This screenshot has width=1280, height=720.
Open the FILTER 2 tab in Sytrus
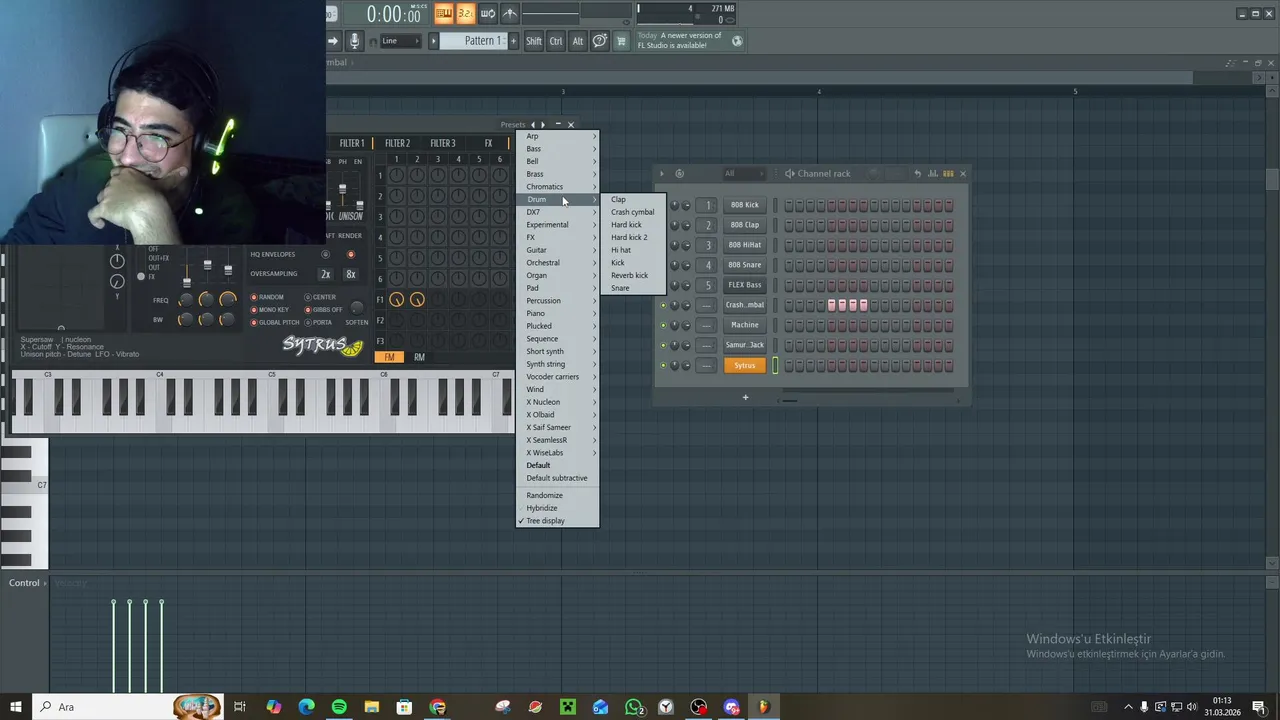pyautogui.click(x=397, y=143)
